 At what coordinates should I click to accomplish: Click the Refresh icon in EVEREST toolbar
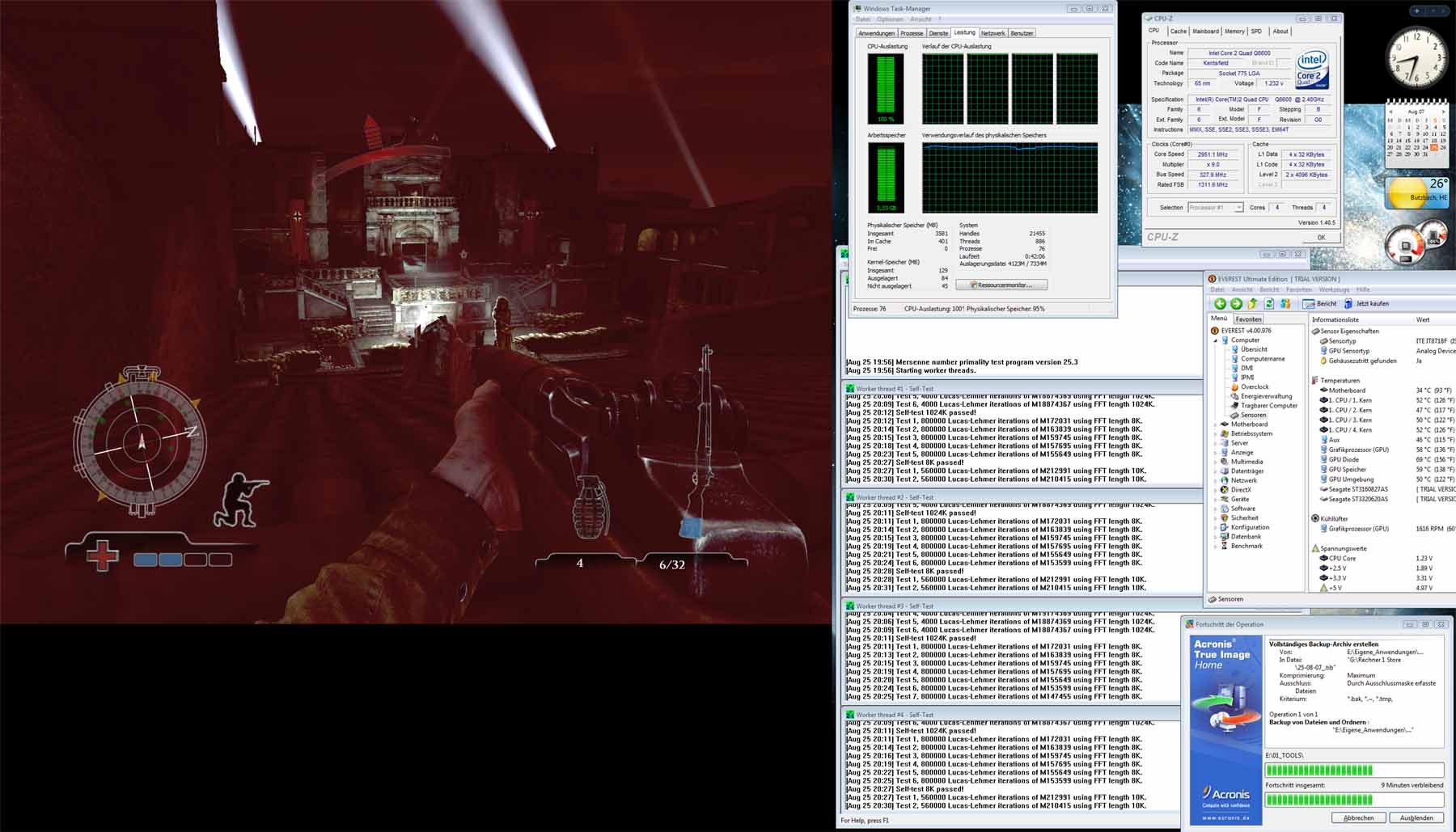[1269, 304]
